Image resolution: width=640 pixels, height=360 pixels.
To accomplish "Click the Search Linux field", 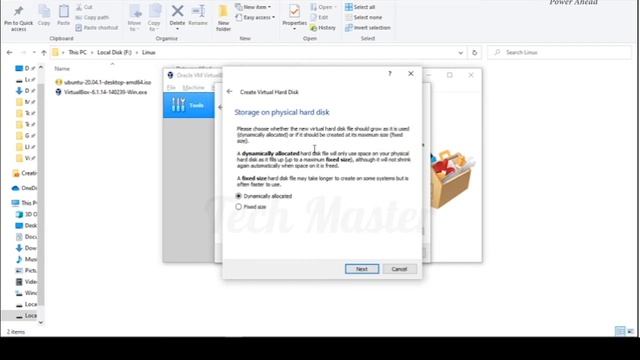I will pos(559,53).
